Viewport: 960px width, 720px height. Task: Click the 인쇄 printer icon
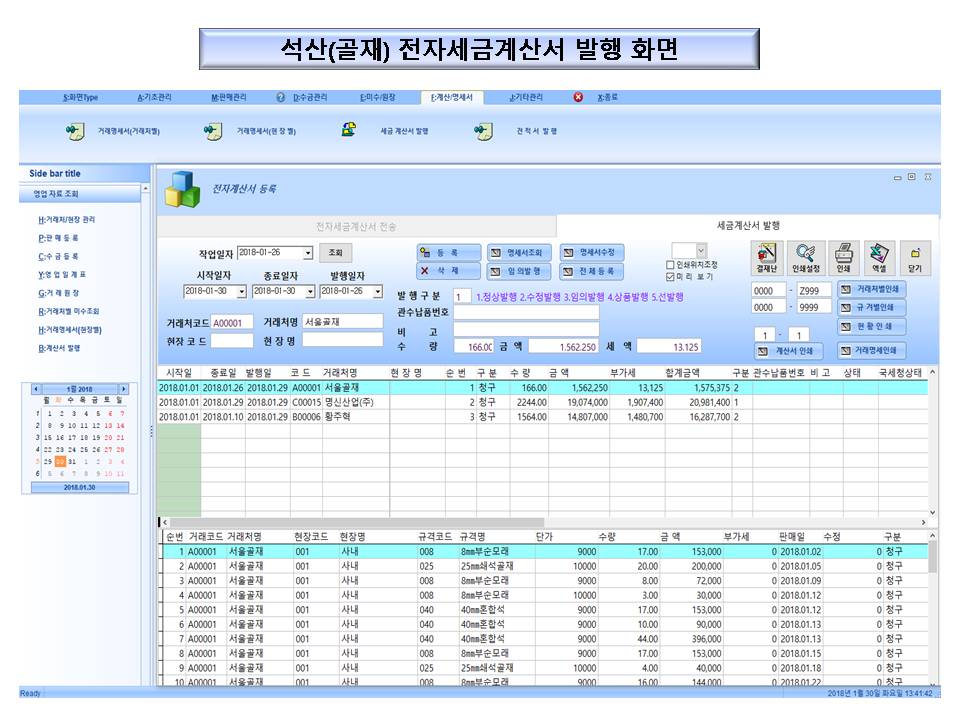[843, 256]
